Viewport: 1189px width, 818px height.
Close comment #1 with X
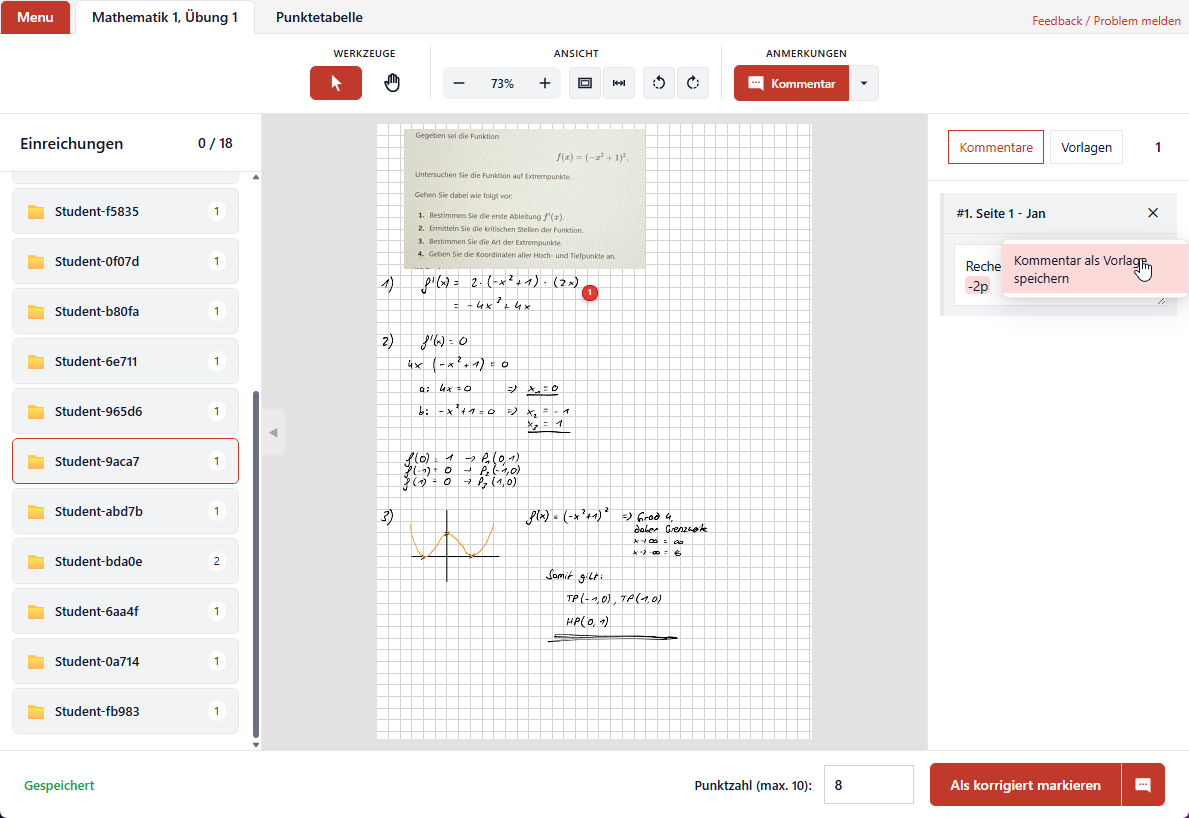(1153, 213)
